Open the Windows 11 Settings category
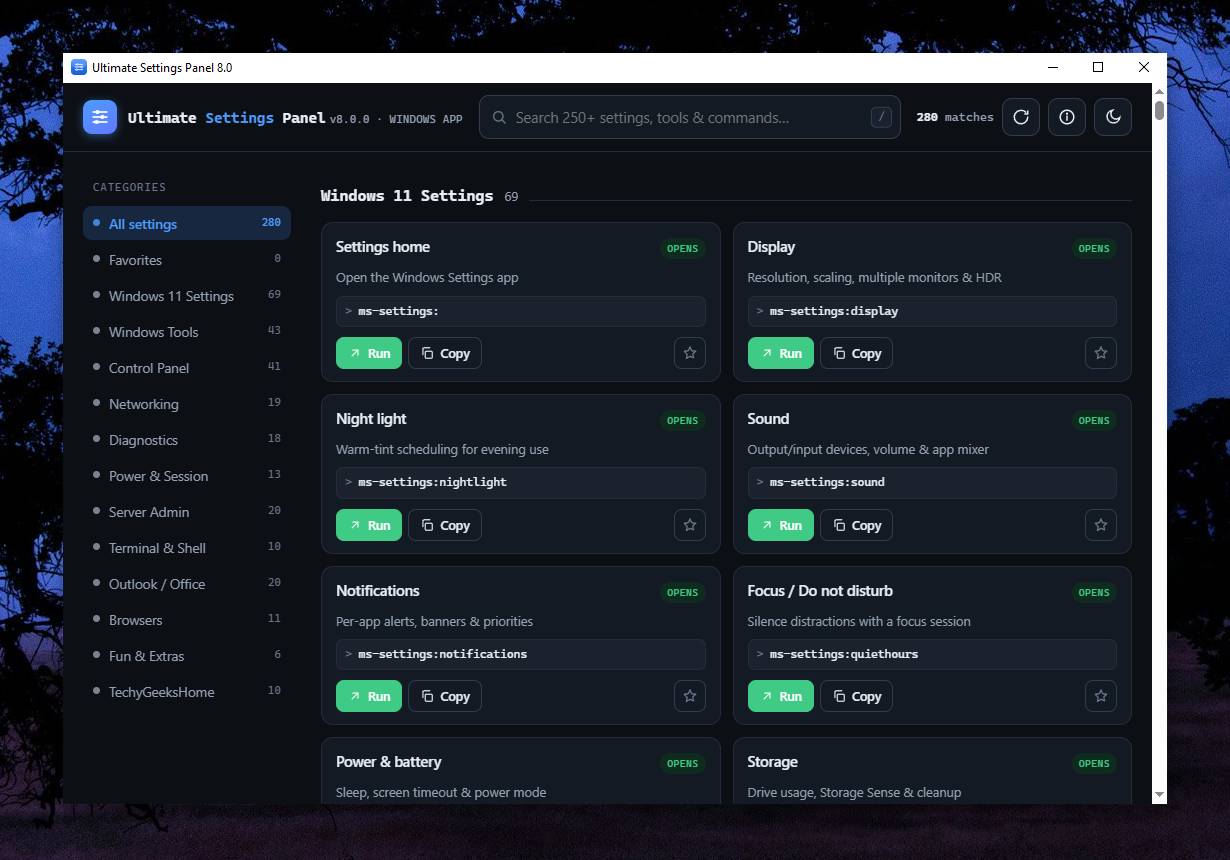Viewport: 1230px width, 860px height. click(187, 295)
